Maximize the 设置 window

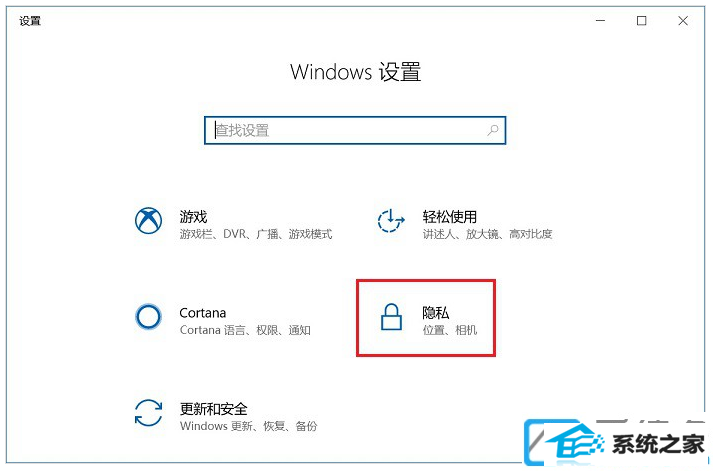tap(642, 21)
